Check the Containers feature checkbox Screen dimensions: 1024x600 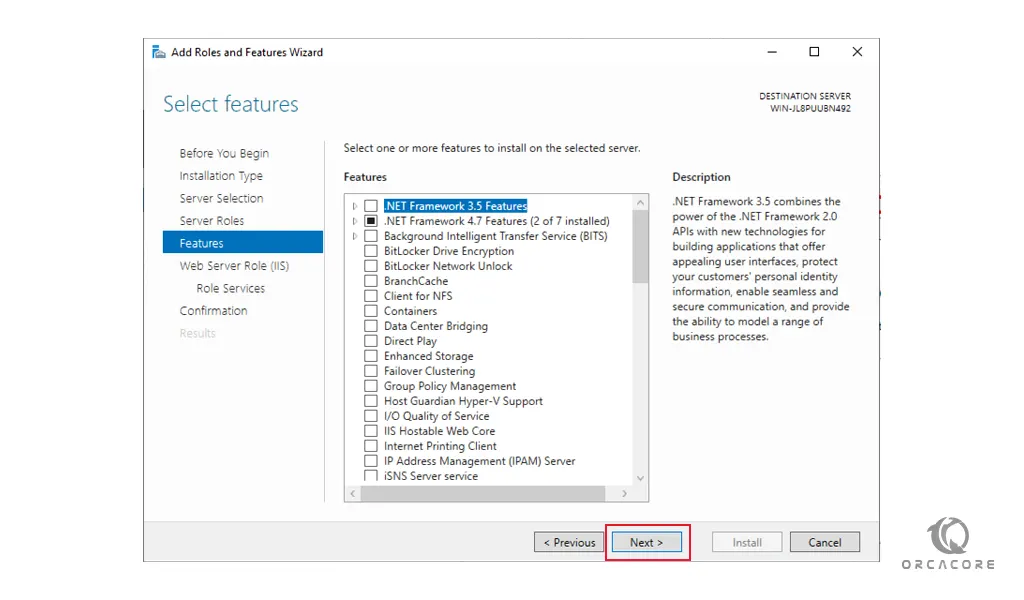coord(370,311)
